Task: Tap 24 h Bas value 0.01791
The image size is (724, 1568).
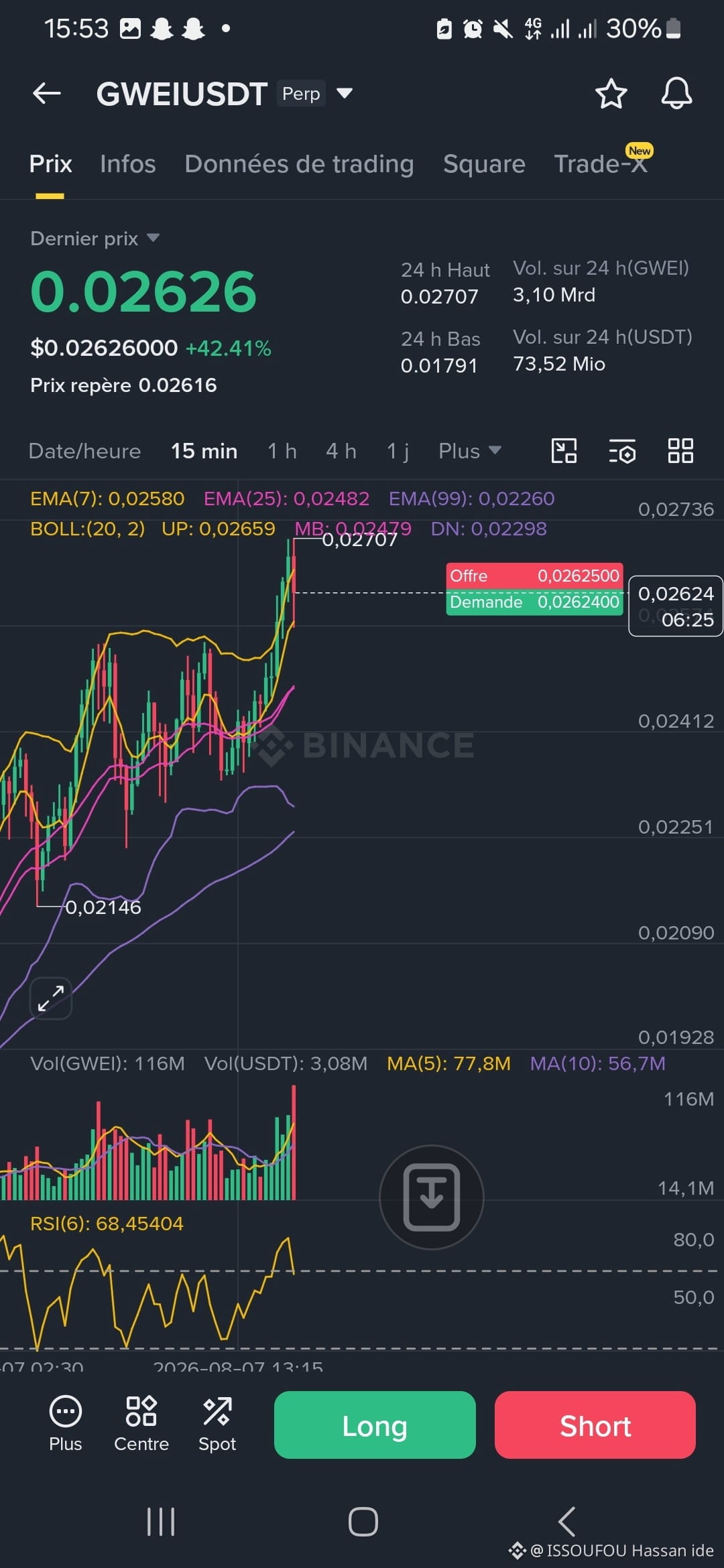Action: click(x=439, y=366)
